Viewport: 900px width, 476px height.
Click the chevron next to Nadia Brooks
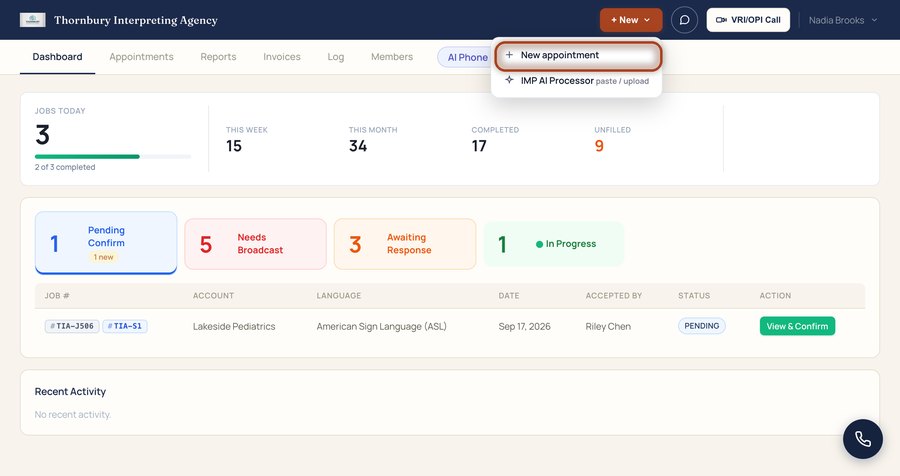[x=874, y=20]
